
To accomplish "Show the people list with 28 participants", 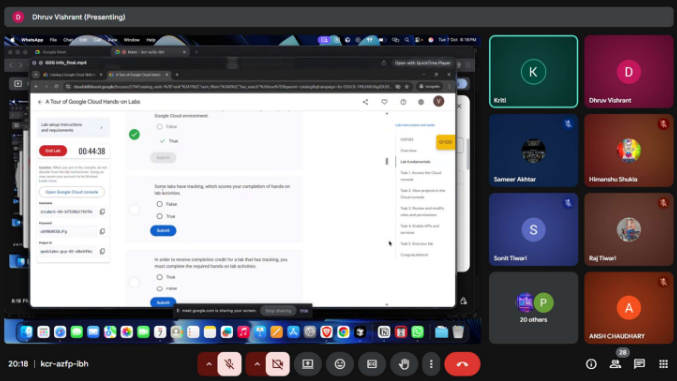I will click(615, 364).
